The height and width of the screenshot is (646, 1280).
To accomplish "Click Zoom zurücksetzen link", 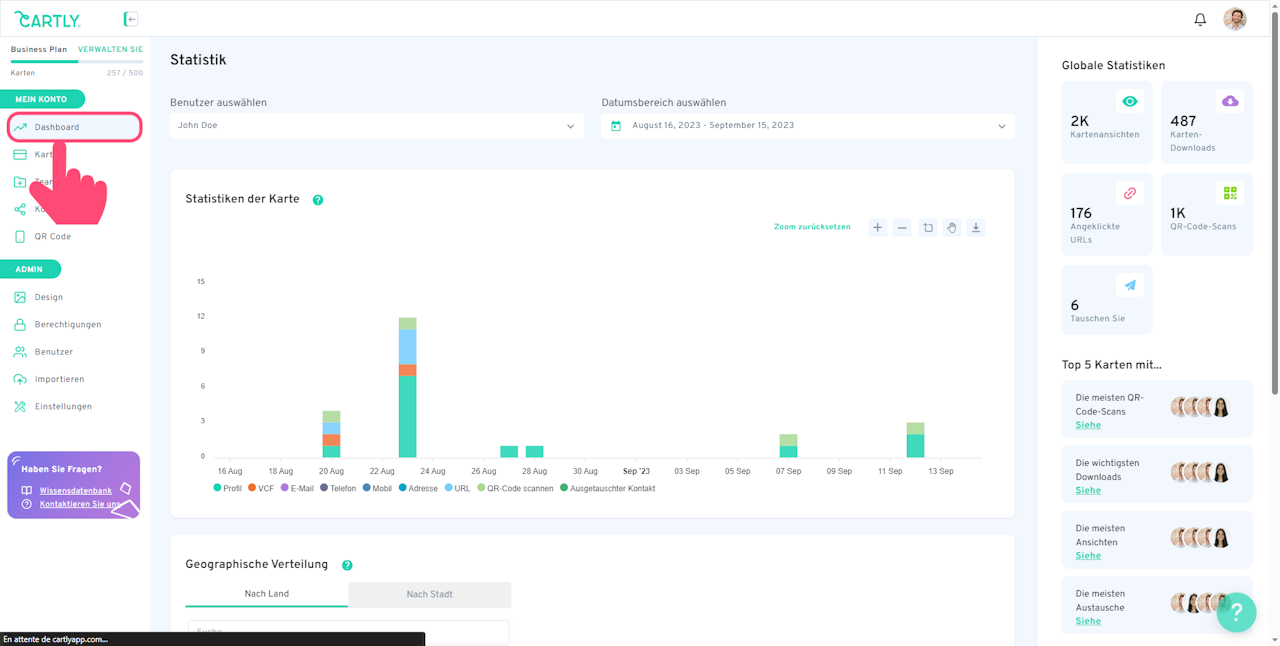I will coord(812,227).
